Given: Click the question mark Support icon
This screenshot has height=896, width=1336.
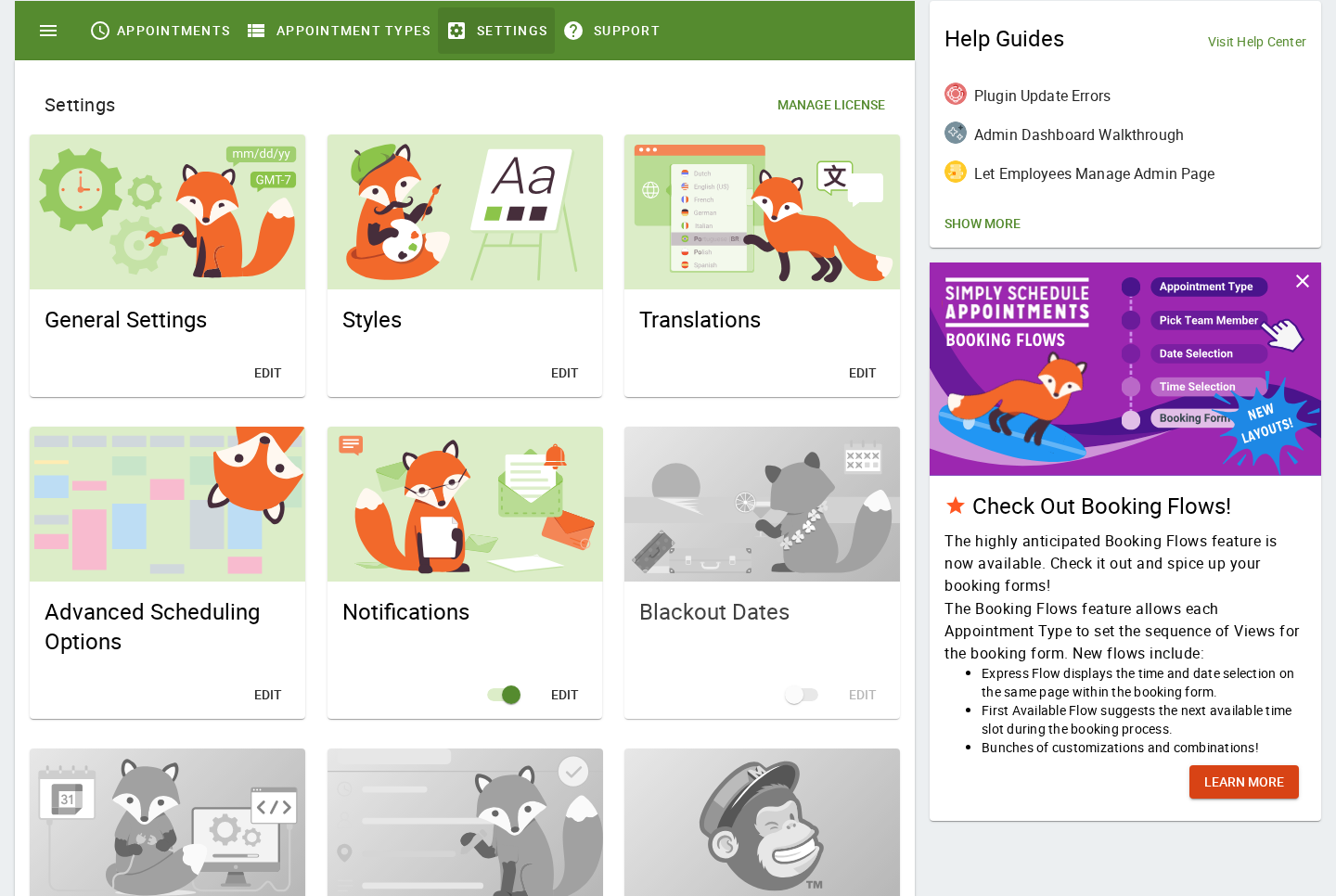Looking at the screenshot, I should pyautogui.click(x=573, y=31).
